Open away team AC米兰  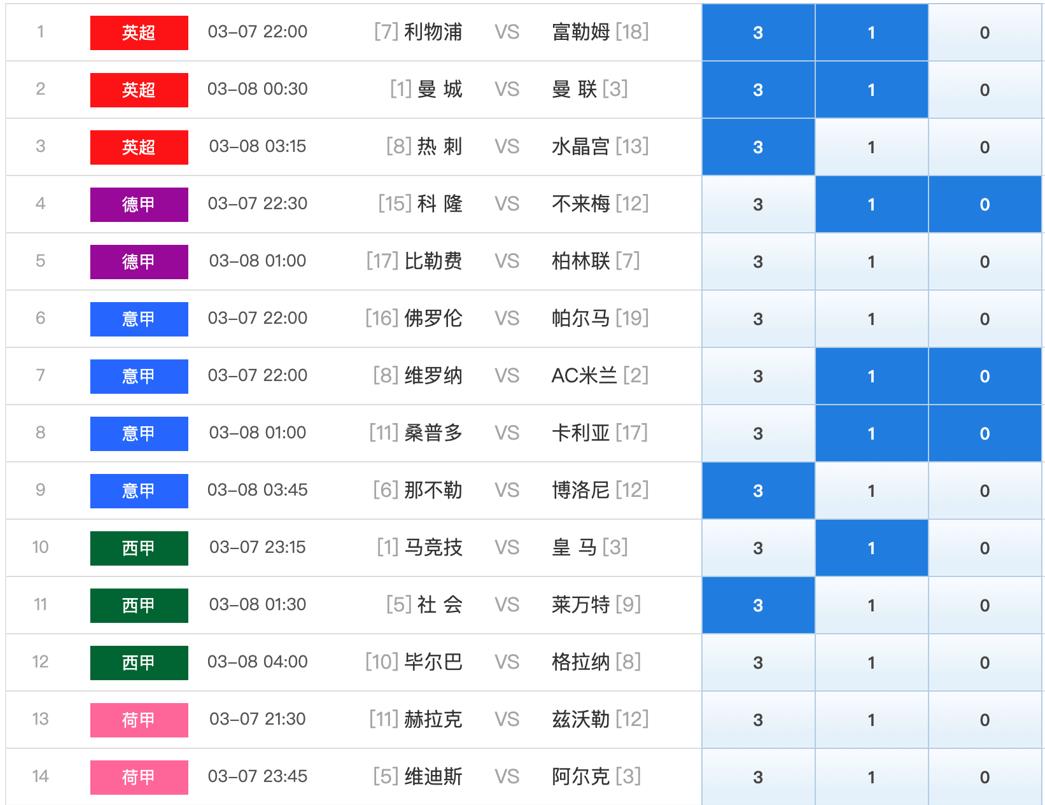(x=584, y=375)
